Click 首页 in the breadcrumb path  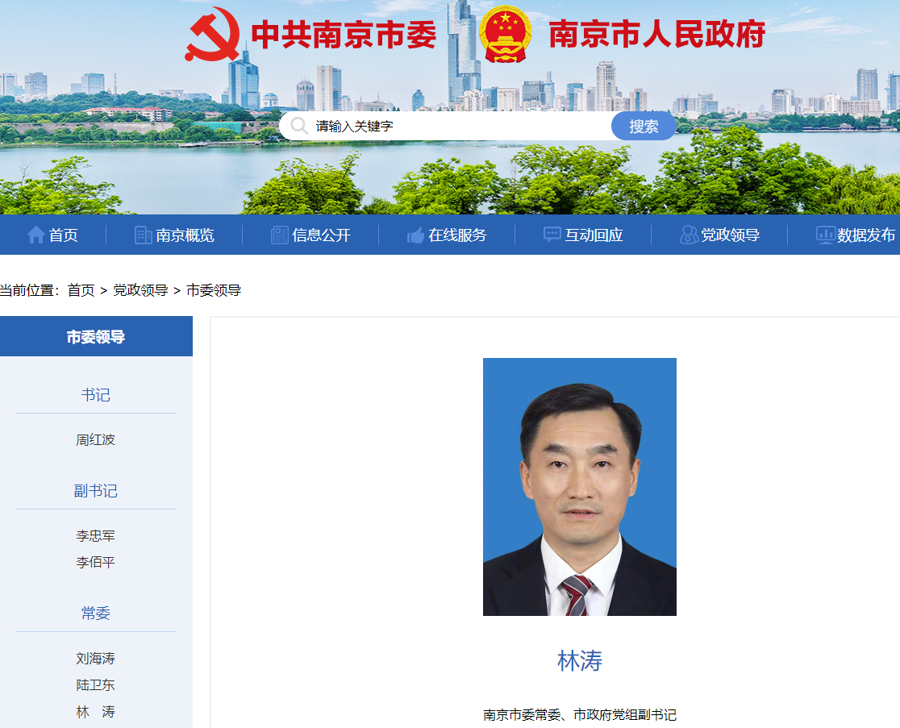point(81,290)
